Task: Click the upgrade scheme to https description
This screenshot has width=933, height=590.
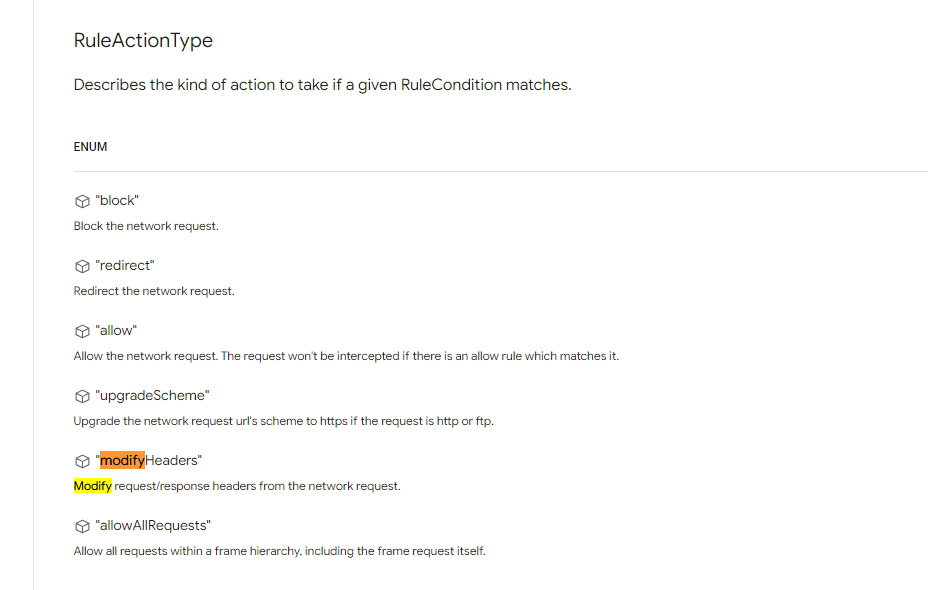Action: click(284, 421)
